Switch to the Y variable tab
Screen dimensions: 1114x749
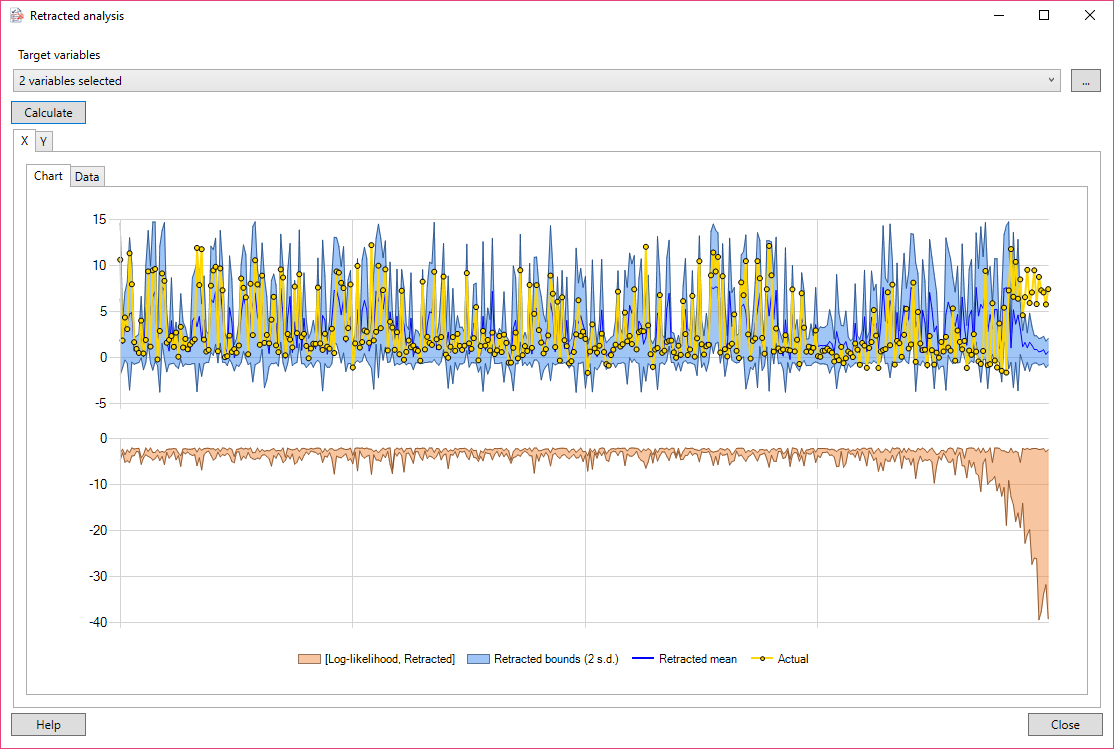click(x=44, y=142)
